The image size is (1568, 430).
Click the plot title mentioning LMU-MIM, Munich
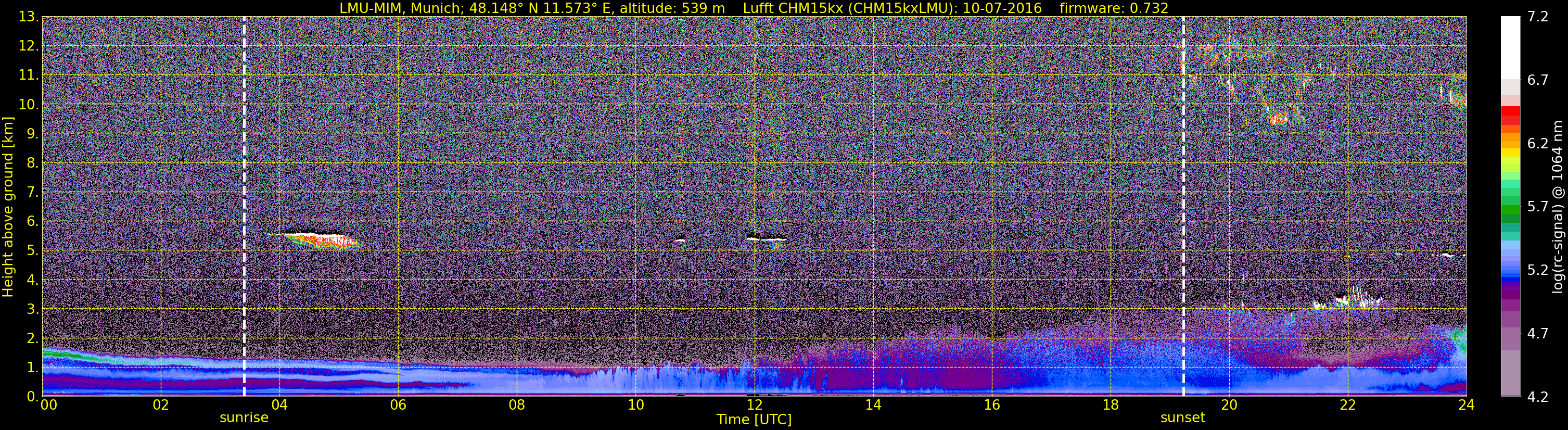754,8
